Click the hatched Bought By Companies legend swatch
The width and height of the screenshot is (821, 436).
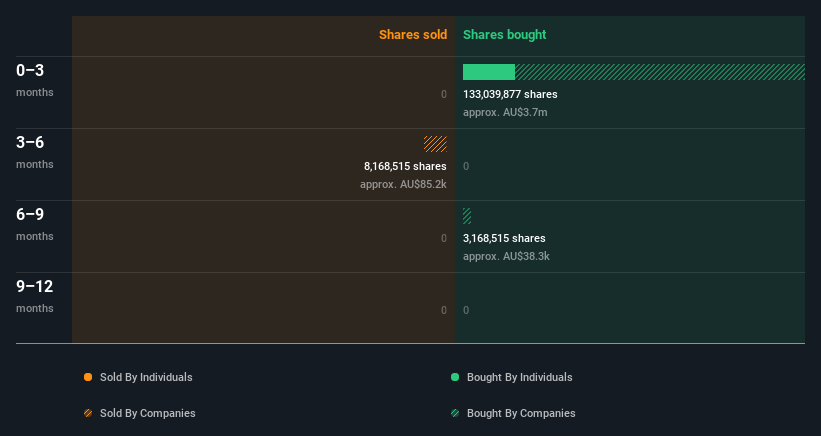tap(455, 413)
